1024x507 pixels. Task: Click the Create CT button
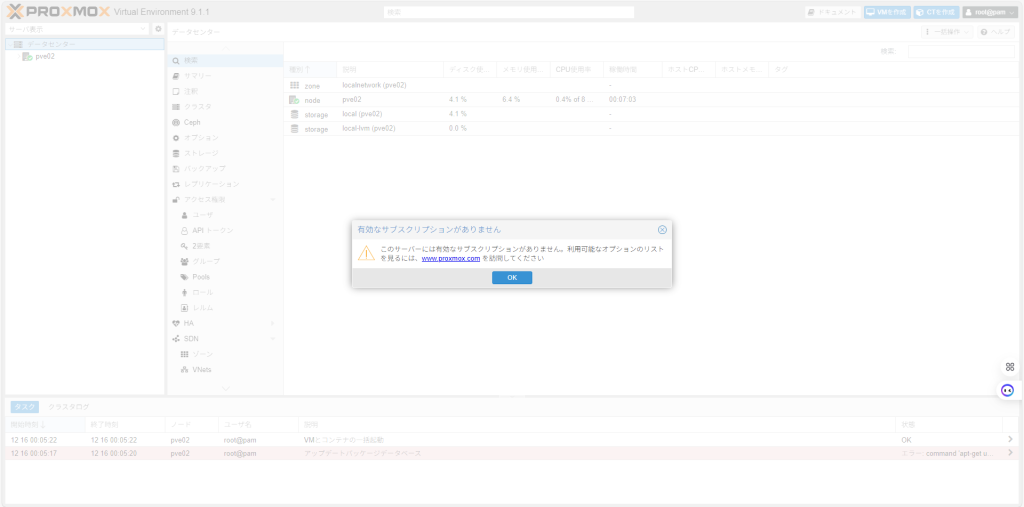click(x=935, y=12)
